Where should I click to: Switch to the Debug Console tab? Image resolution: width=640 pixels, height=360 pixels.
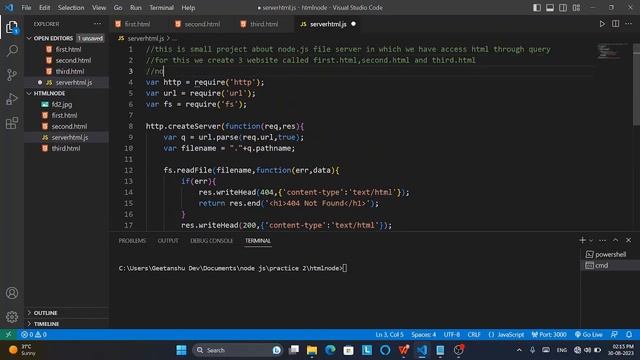click(x=211, y=240)
